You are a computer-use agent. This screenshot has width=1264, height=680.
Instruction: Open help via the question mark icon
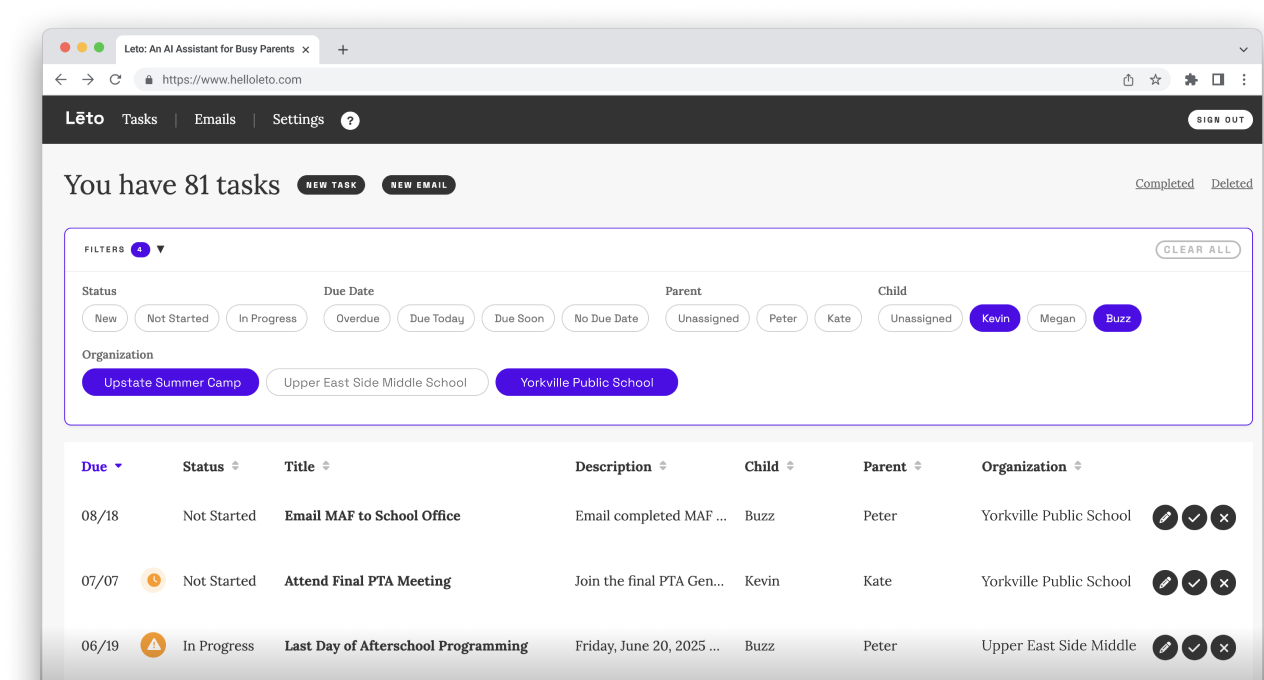click(x=349, y=120)
